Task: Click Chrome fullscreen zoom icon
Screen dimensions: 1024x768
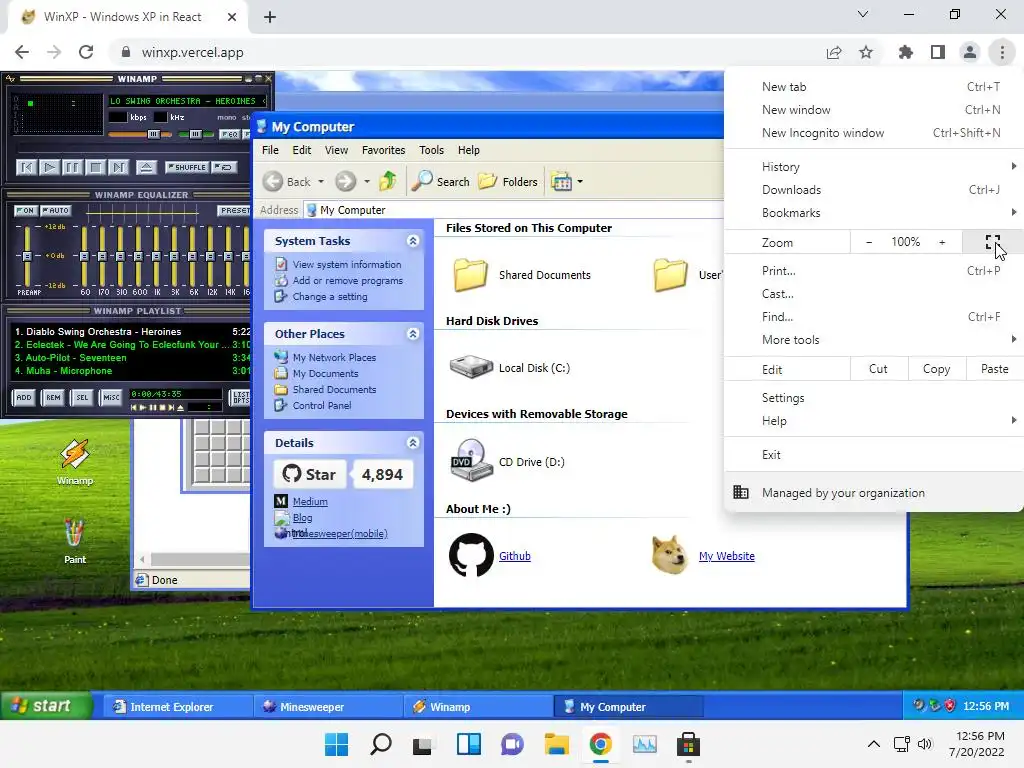Action: [x=993, y=242]
